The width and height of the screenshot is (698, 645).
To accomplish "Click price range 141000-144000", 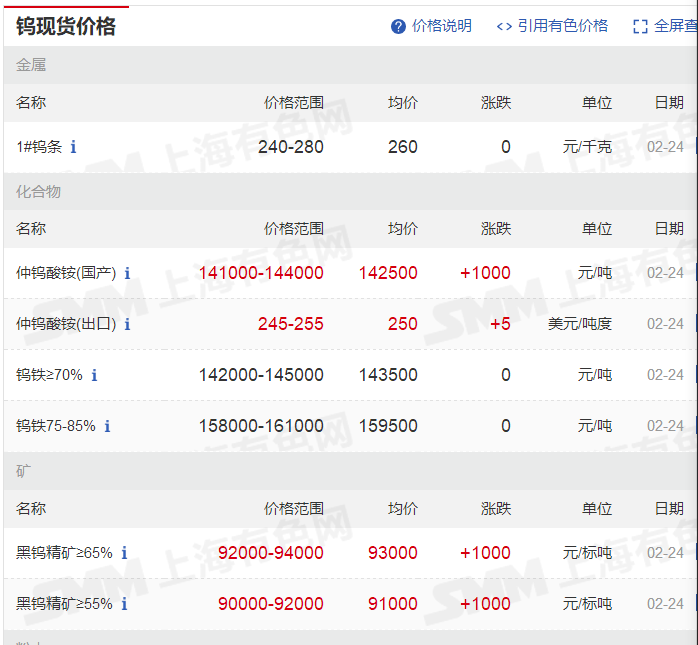I will [x=261, y=273].
